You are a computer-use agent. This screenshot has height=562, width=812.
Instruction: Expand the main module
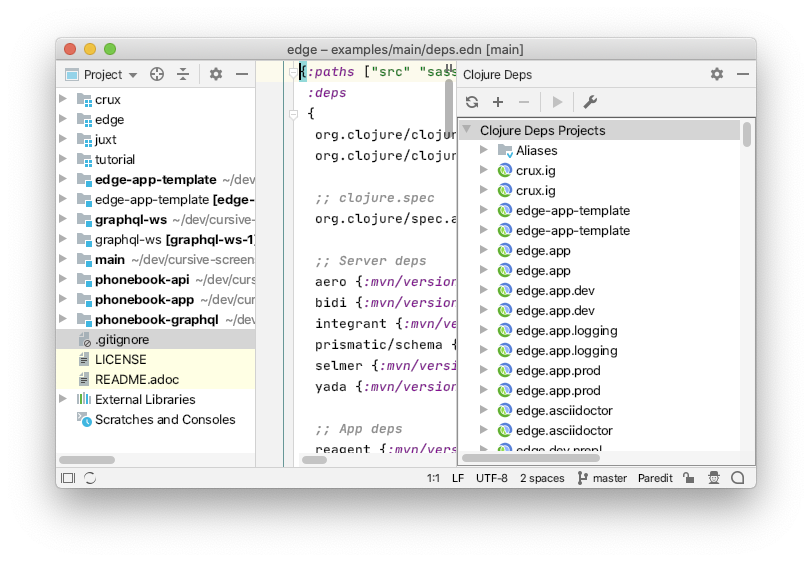[x=63, y=259]
